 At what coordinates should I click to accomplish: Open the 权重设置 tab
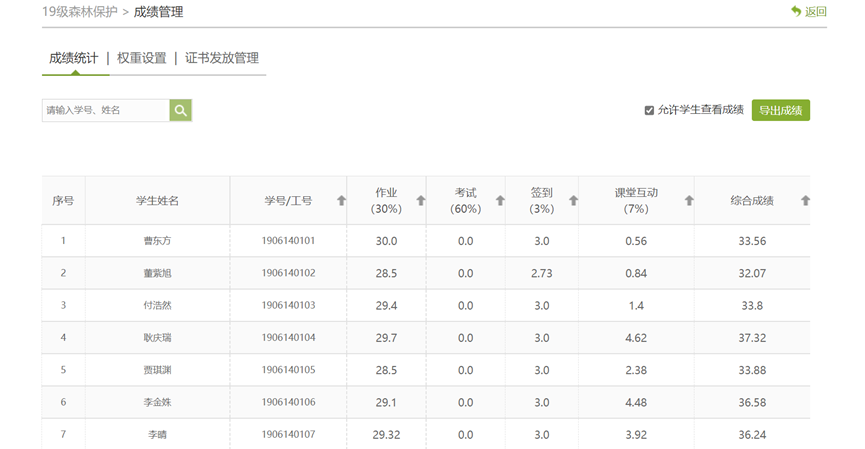(x=142, y=58)
